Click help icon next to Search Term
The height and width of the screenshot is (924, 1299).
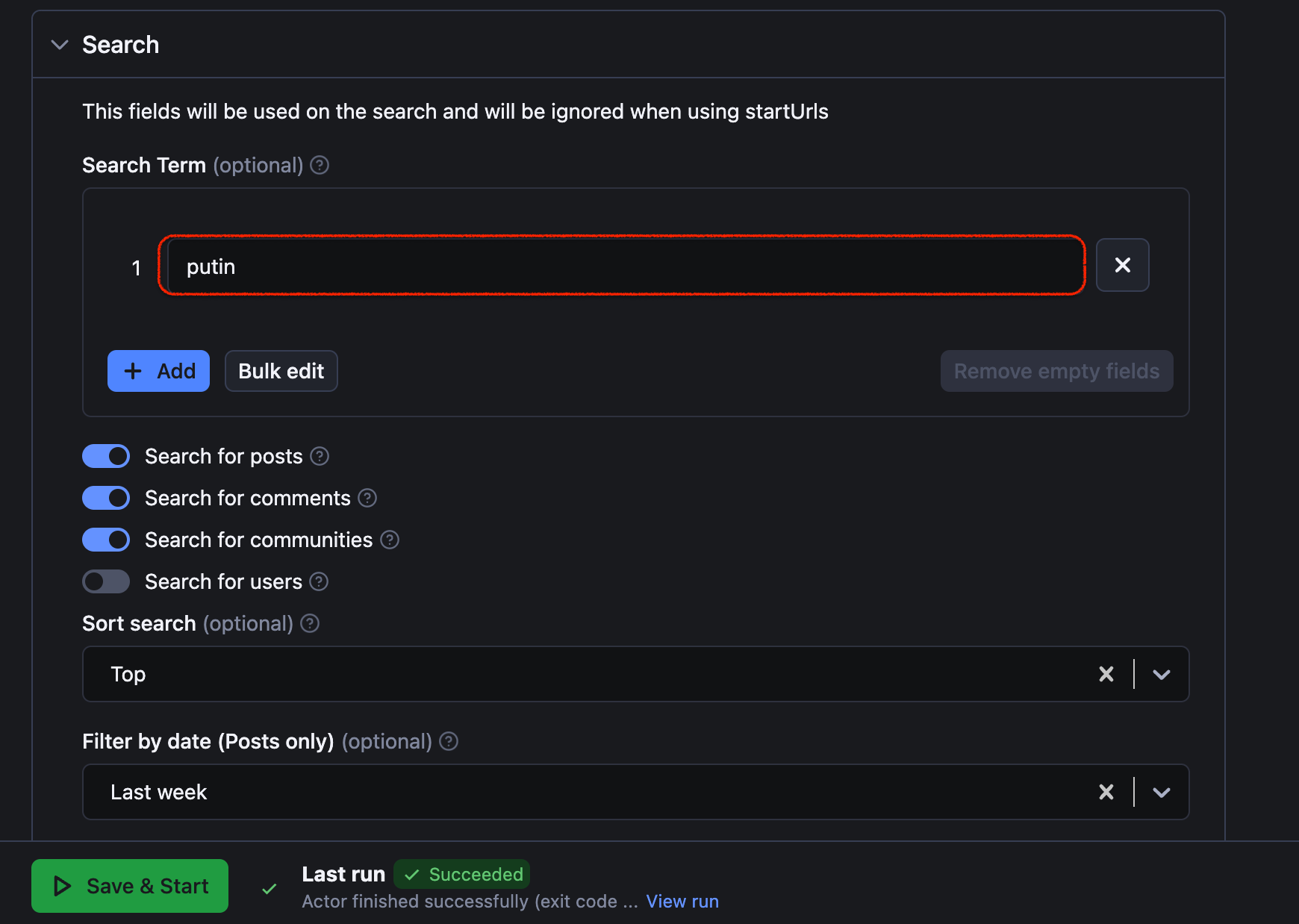click(x=320, y=165)
